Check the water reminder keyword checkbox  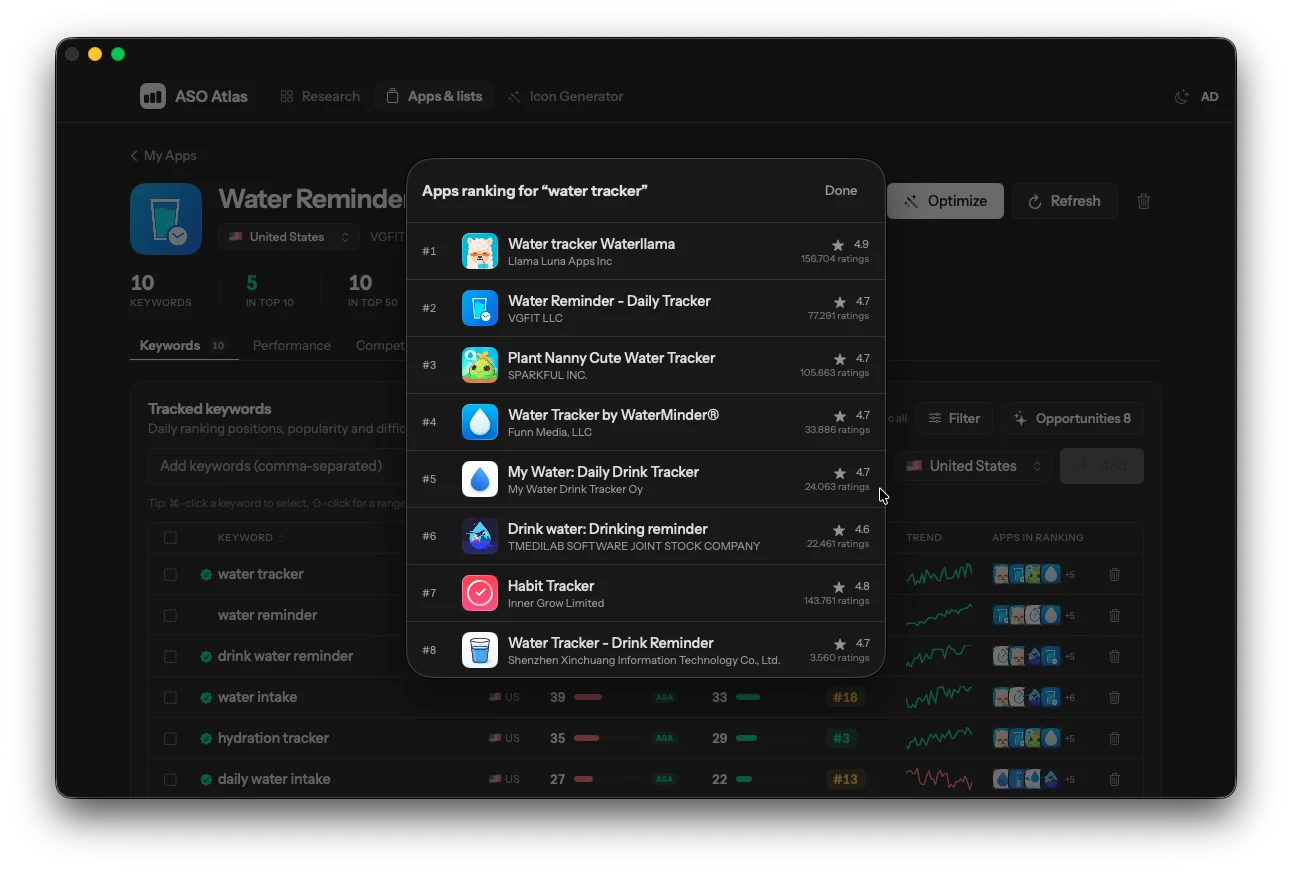[170, 616]
